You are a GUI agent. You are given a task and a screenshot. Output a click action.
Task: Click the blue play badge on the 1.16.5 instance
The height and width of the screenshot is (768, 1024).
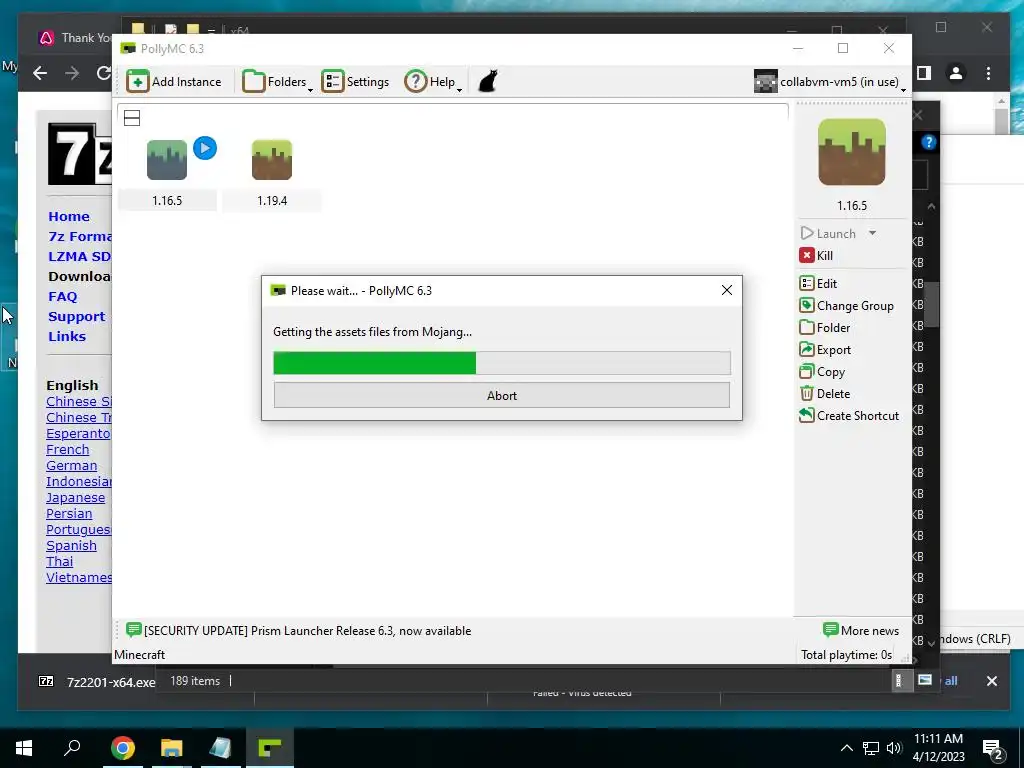(x=205, y=148)
